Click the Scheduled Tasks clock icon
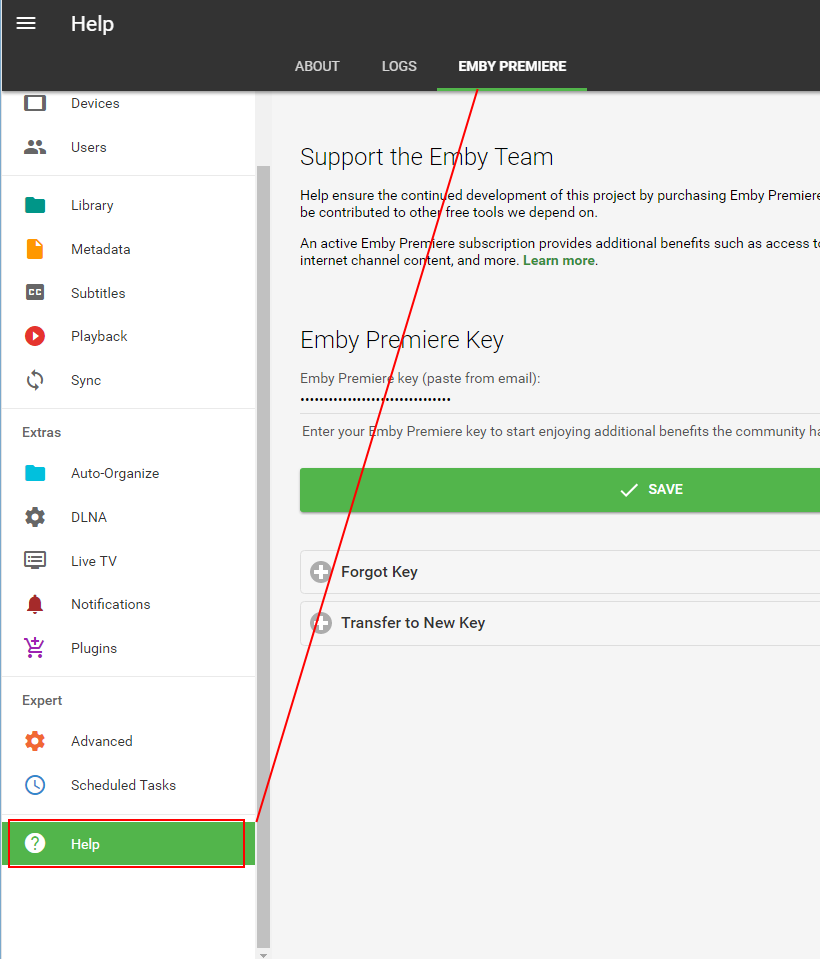Screen dimensions: 820x959 coord(35,785)
